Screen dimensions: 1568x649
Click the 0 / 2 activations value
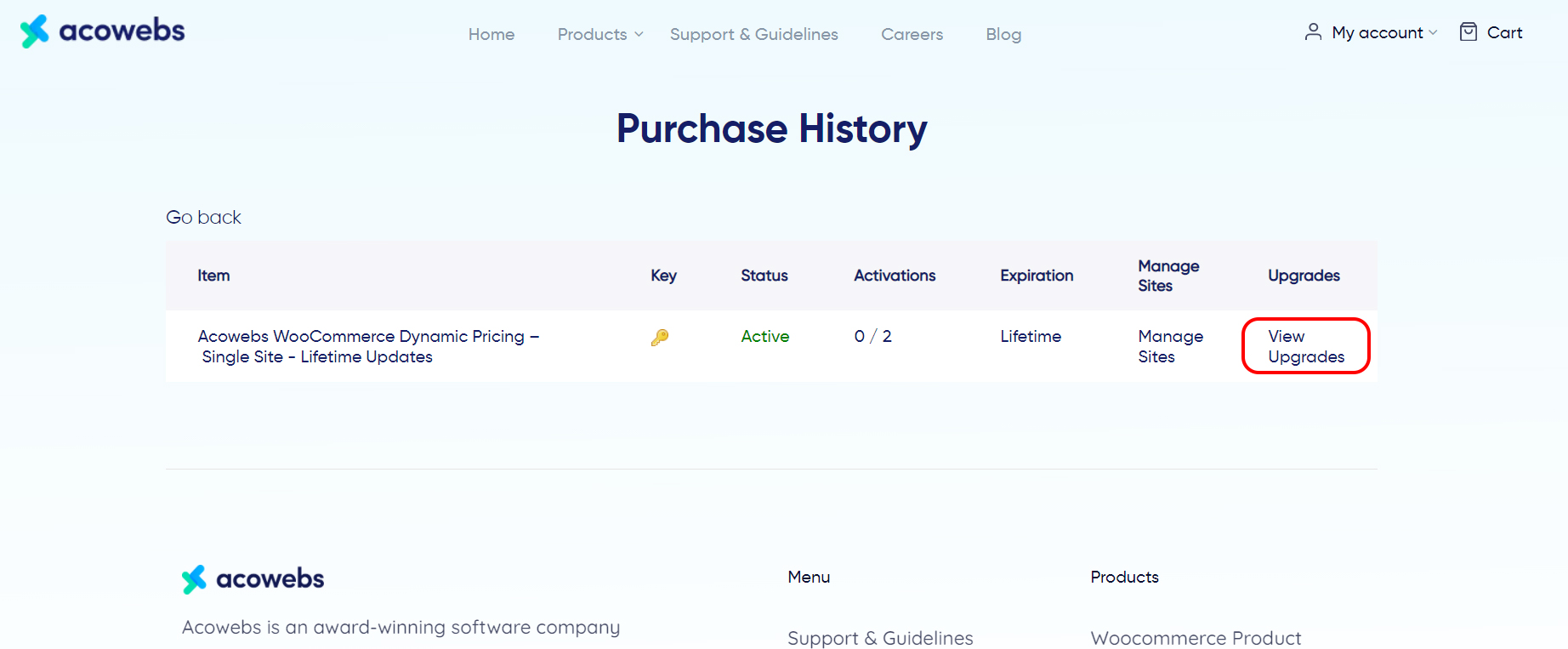[873, 336]
